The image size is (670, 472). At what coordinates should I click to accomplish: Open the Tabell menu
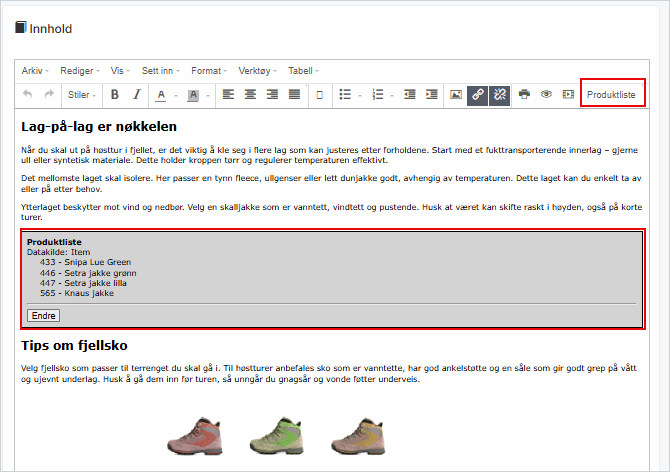pos(303,71)
